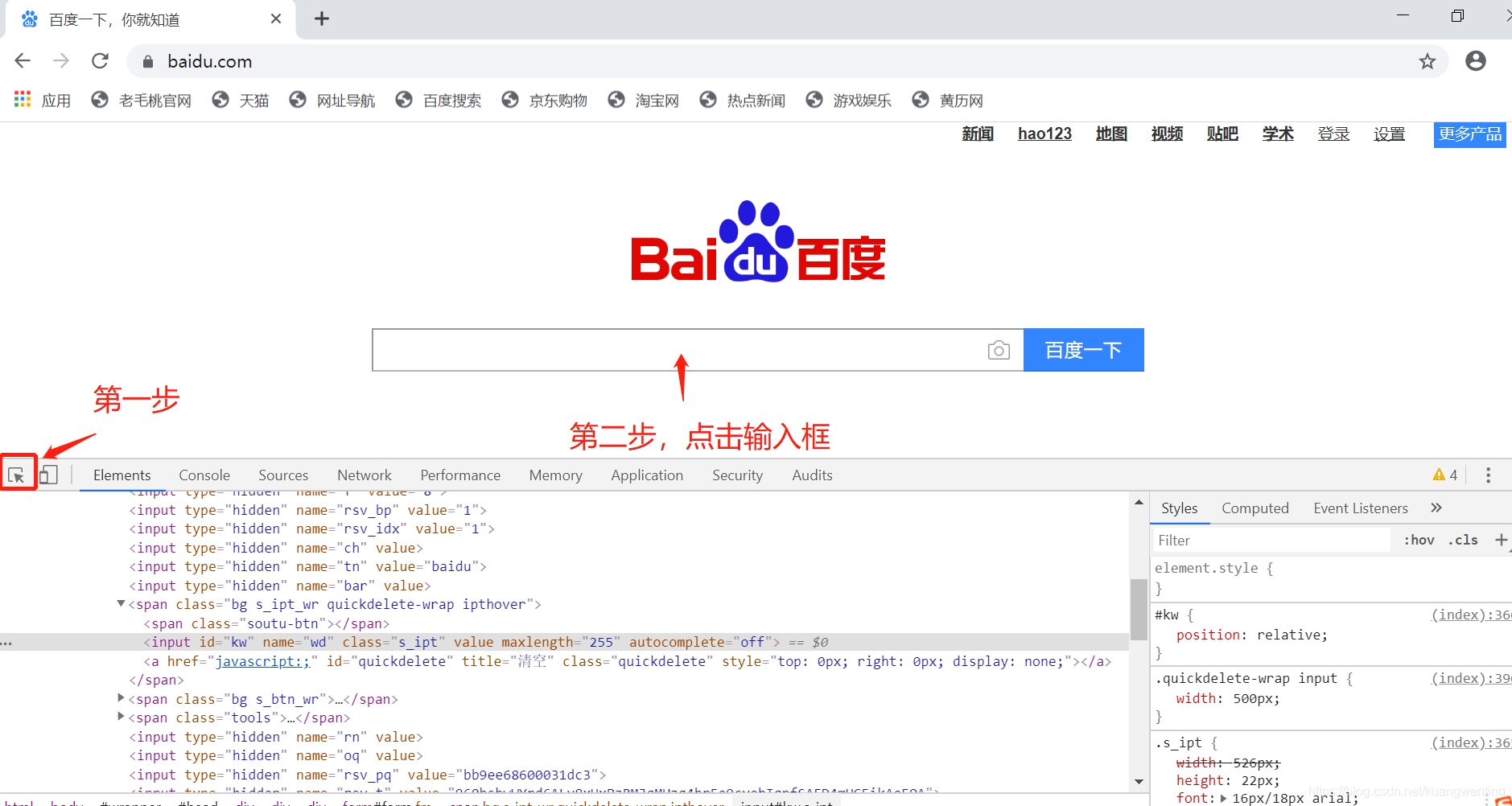
Task: Open the DevTools three-dot customize menu
Action: click(1487, 475)
